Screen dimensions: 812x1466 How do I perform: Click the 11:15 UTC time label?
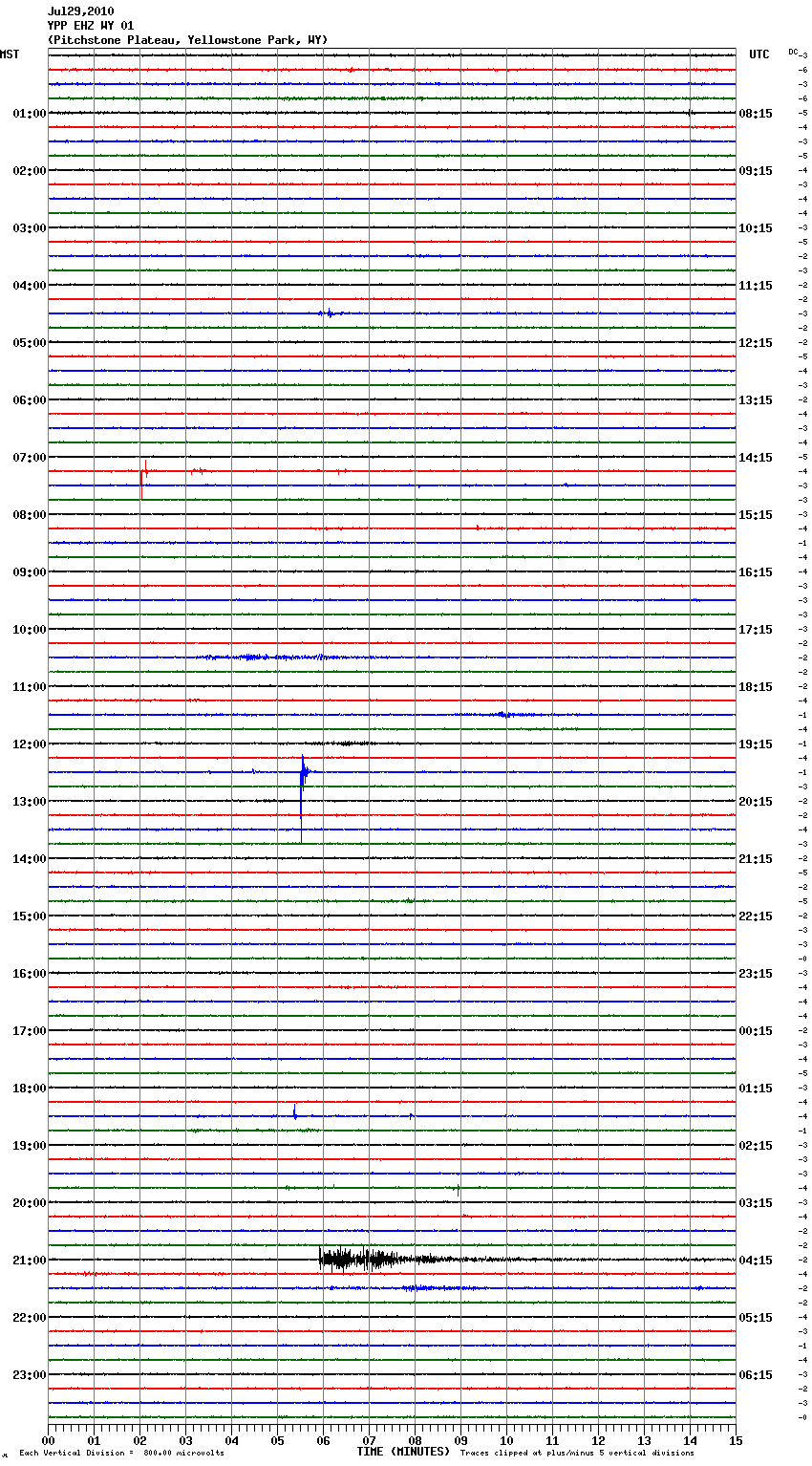coord(756,286)
